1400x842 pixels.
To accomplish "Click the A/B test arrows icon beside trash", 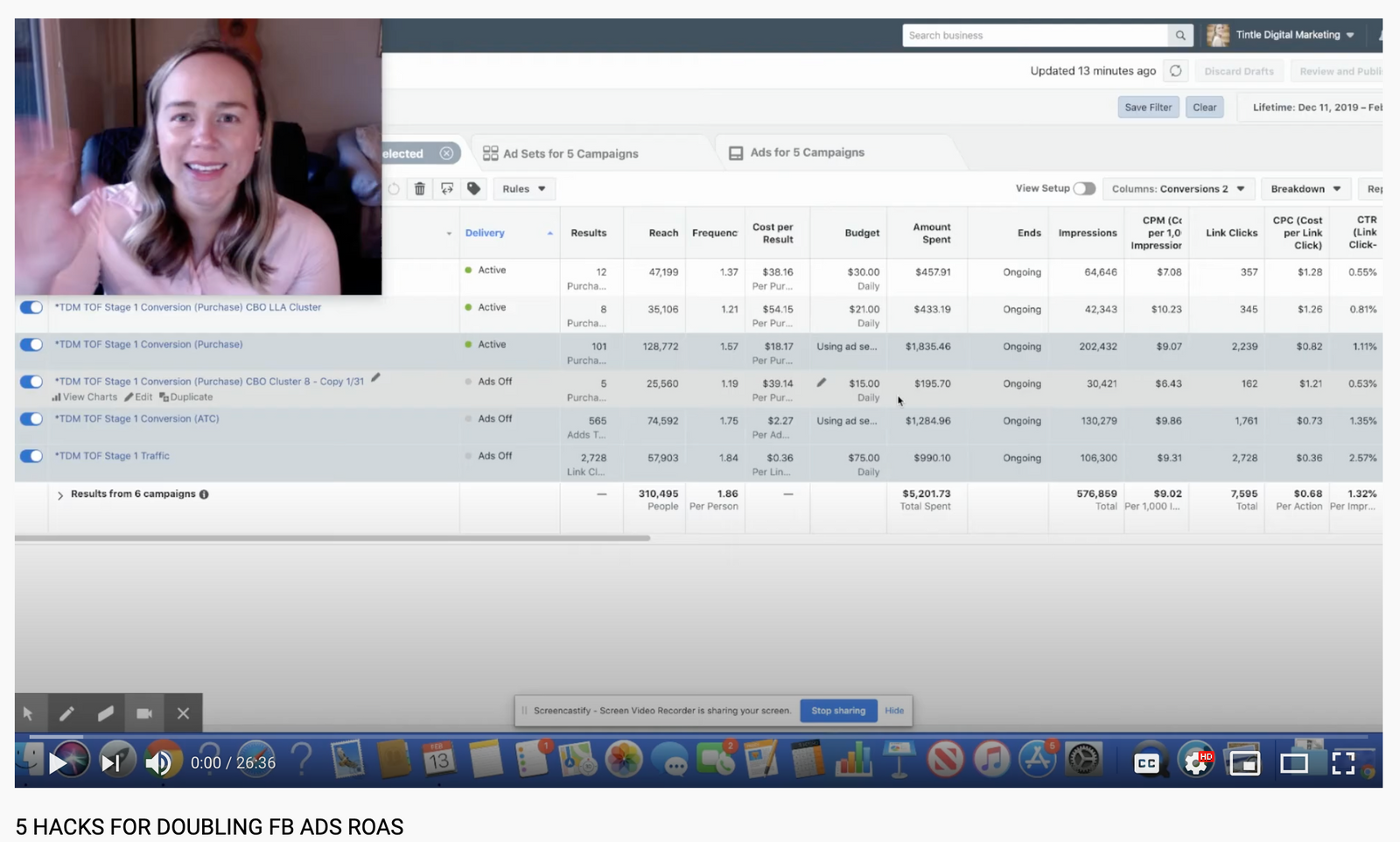I will coord(446,188).
